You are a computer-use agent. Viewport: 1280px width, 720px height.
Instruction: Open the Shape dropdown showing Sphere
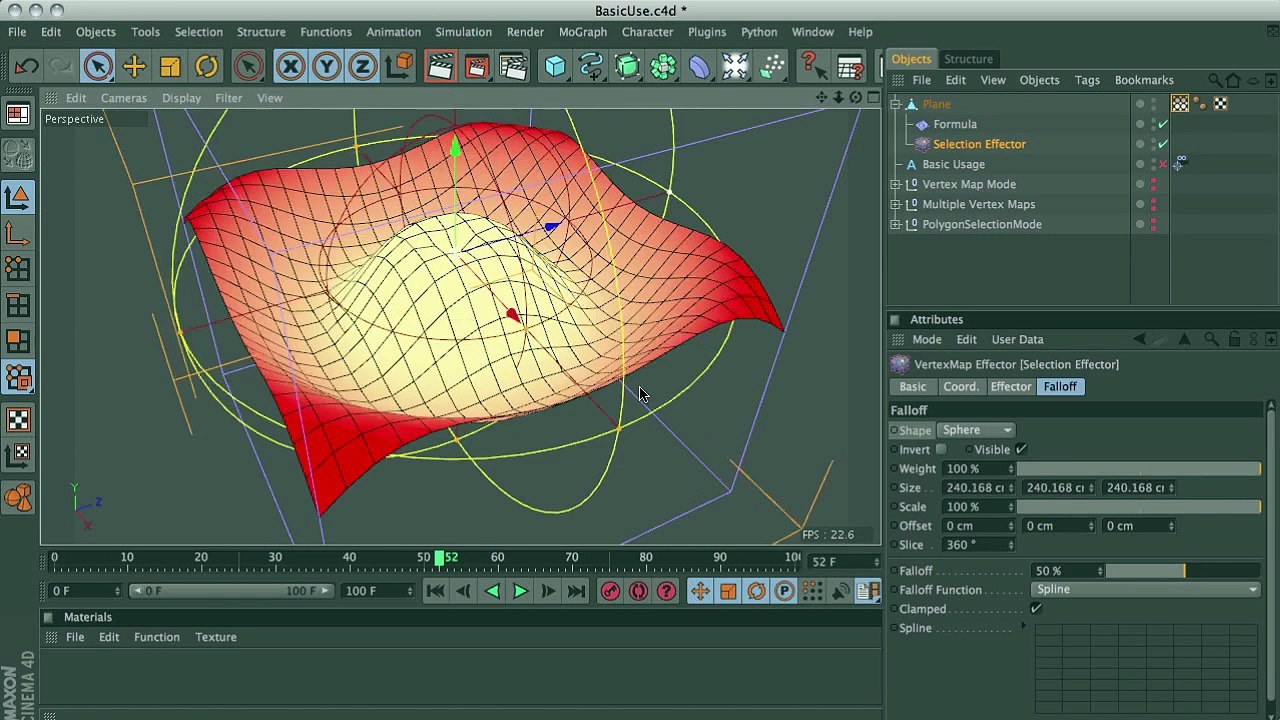976,430
